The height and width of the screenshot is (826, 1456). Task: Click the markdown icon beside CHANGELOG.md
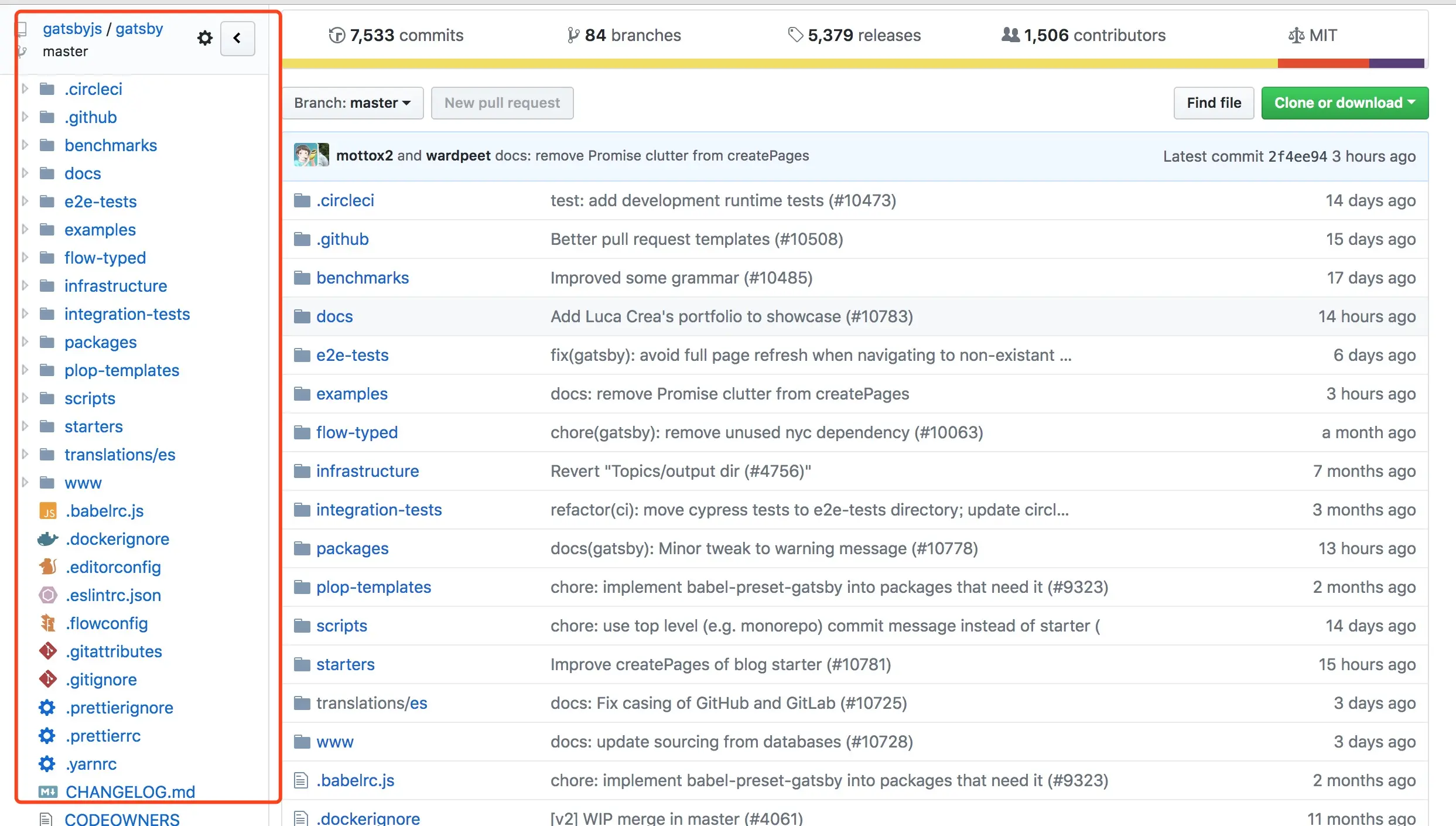click(x=48, y=792)
